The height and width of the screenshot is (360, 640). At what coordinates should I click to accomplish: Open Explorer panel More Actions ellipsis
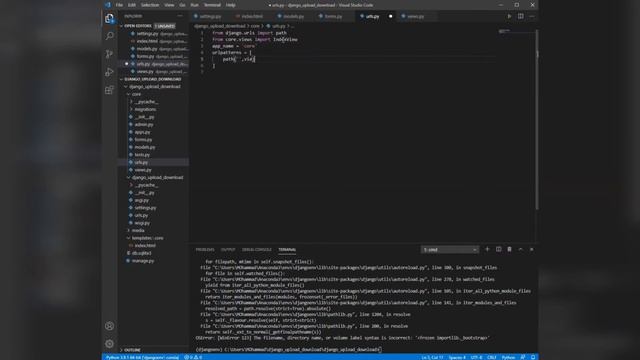pyautogui.click(x=180, y=16)
